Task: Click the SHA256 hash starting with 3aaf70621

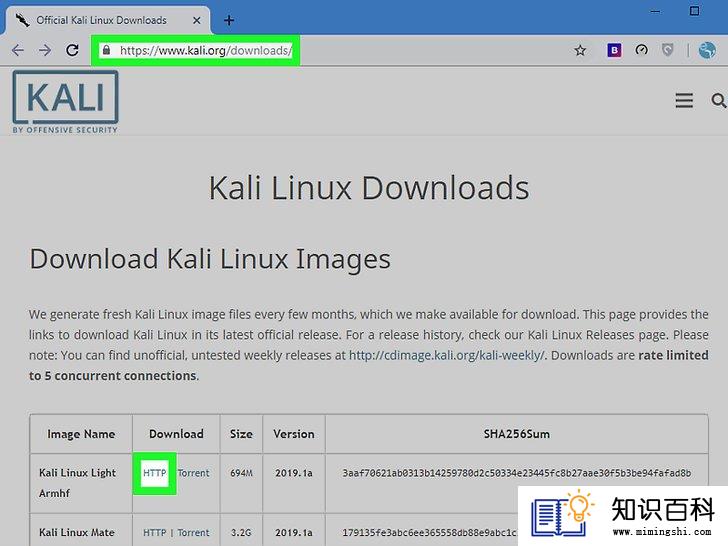Action: [517, 473]
